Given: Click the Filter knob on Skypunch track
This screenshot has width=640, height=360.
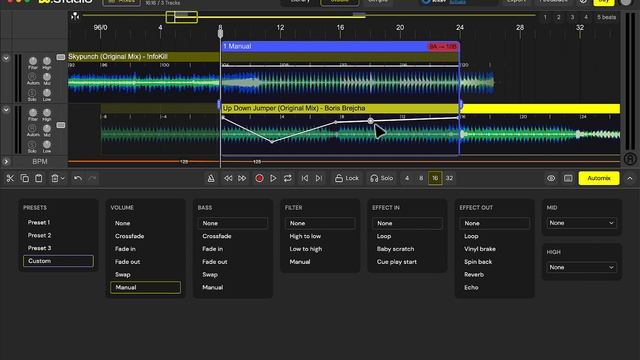Looking at the screenshot, I should click(x=33, y=61).
